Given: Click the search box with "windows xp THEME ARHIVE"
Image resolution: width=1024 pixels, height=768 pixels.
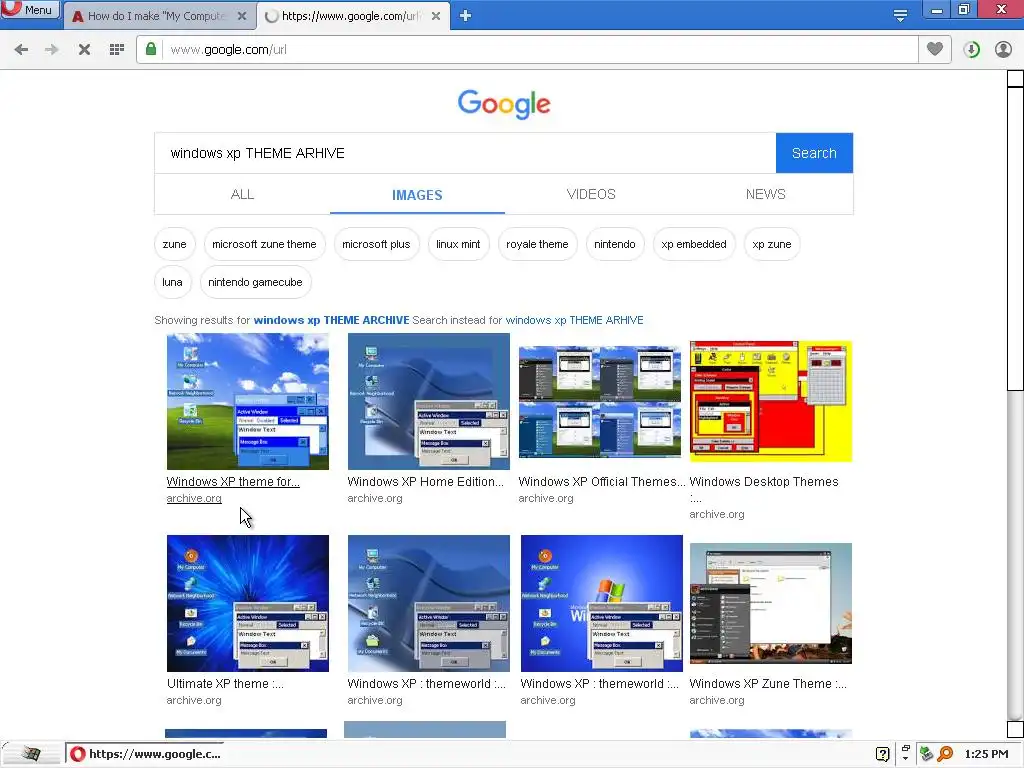Looking at the screenshot, I should click(465, 153).
